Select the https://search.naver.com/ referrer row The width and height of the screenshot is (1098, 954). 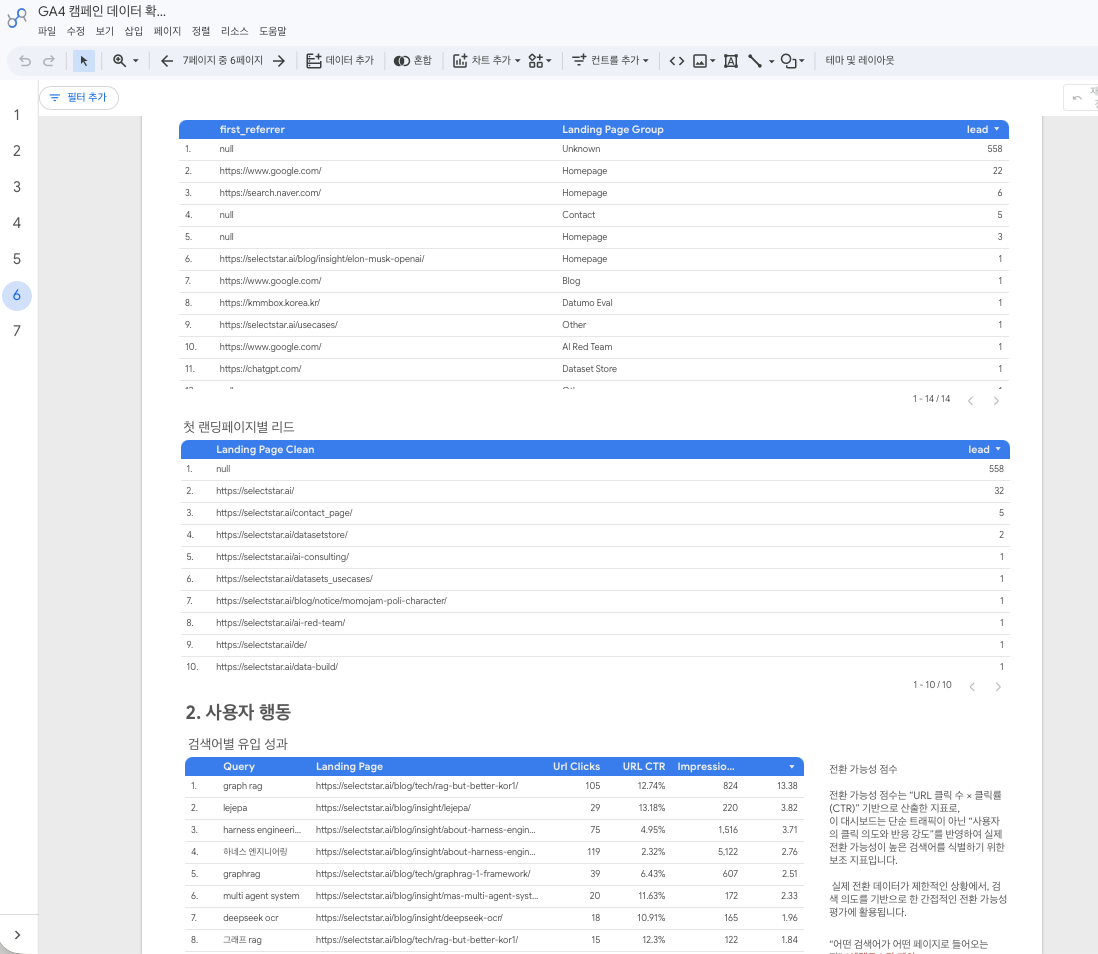(x=594, y=193)
